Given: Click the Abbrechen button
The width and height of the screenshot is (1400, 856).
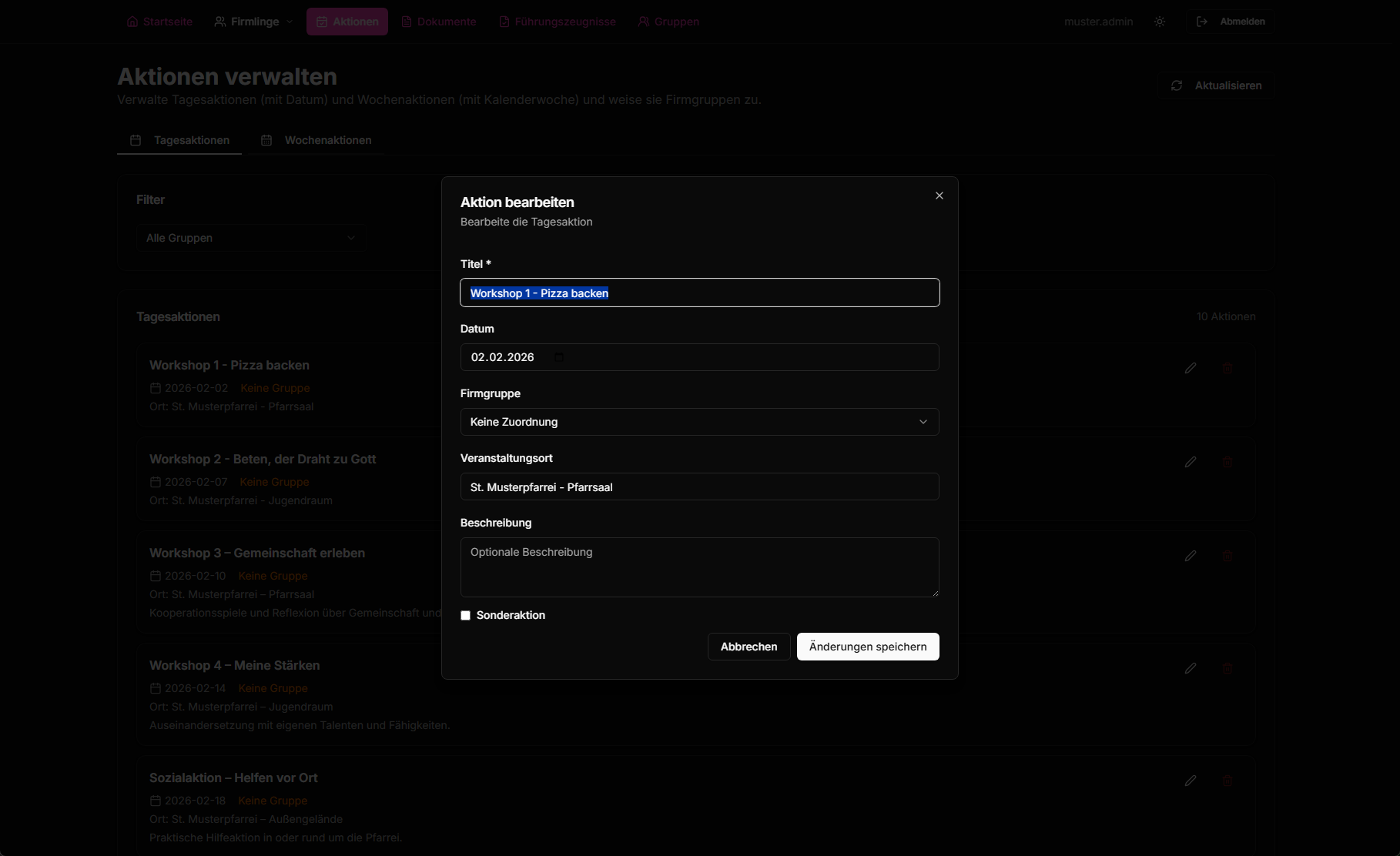Looking at the screenshot, I should [x=749, y=647].
